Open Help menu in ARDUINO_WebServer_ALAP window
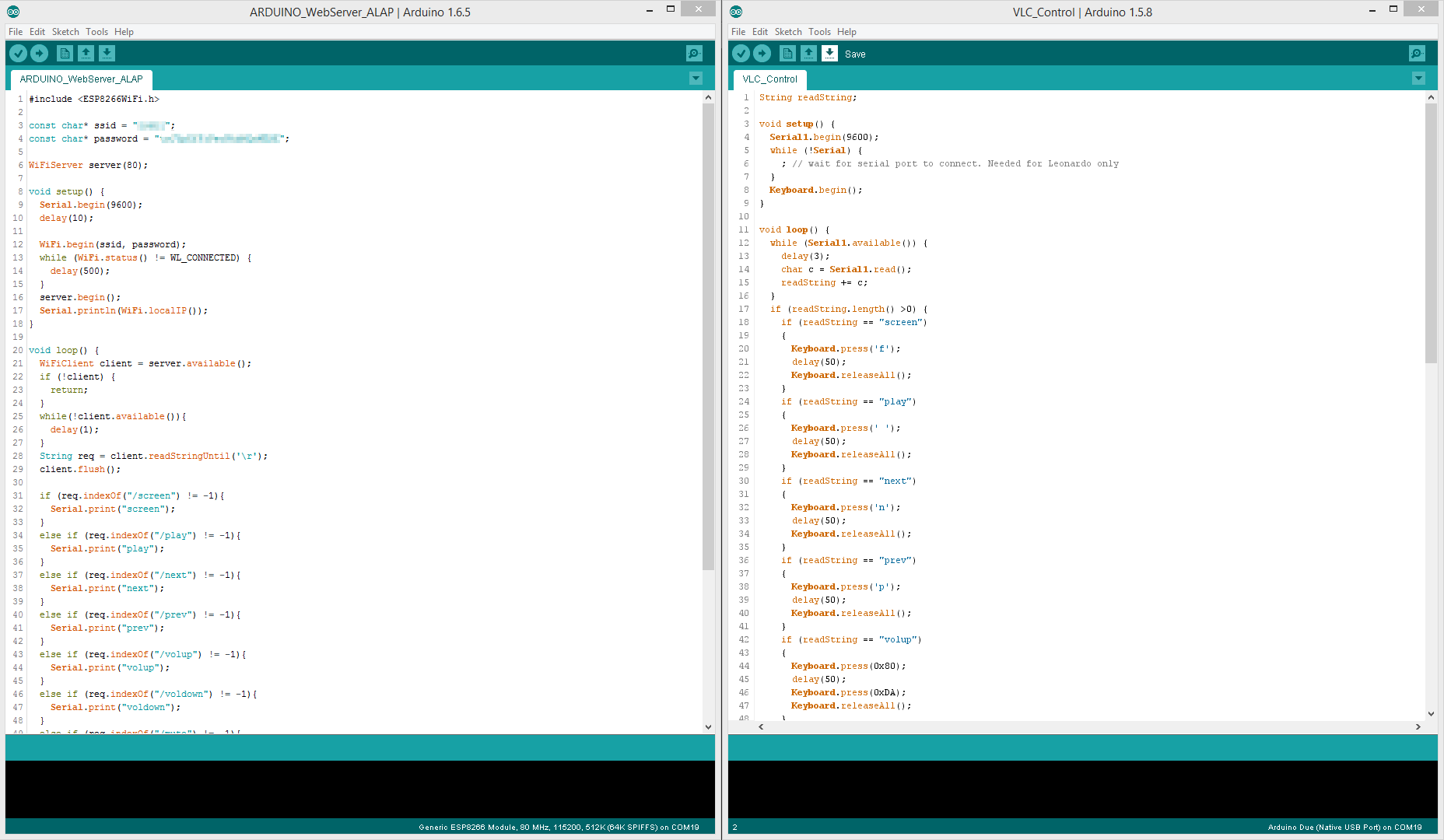This screenshot has height=840, width=1444. [x=124, y=32]
